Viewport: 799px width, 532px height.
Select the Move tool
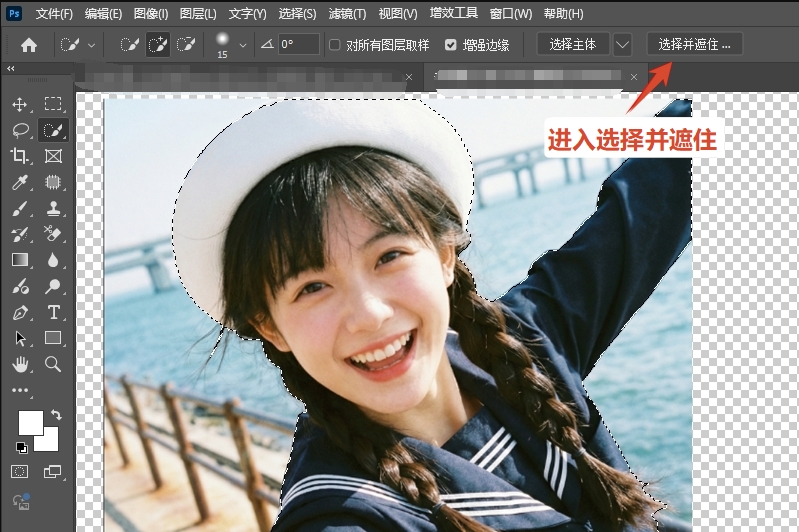pyautogui.click(x=19, y=104)
